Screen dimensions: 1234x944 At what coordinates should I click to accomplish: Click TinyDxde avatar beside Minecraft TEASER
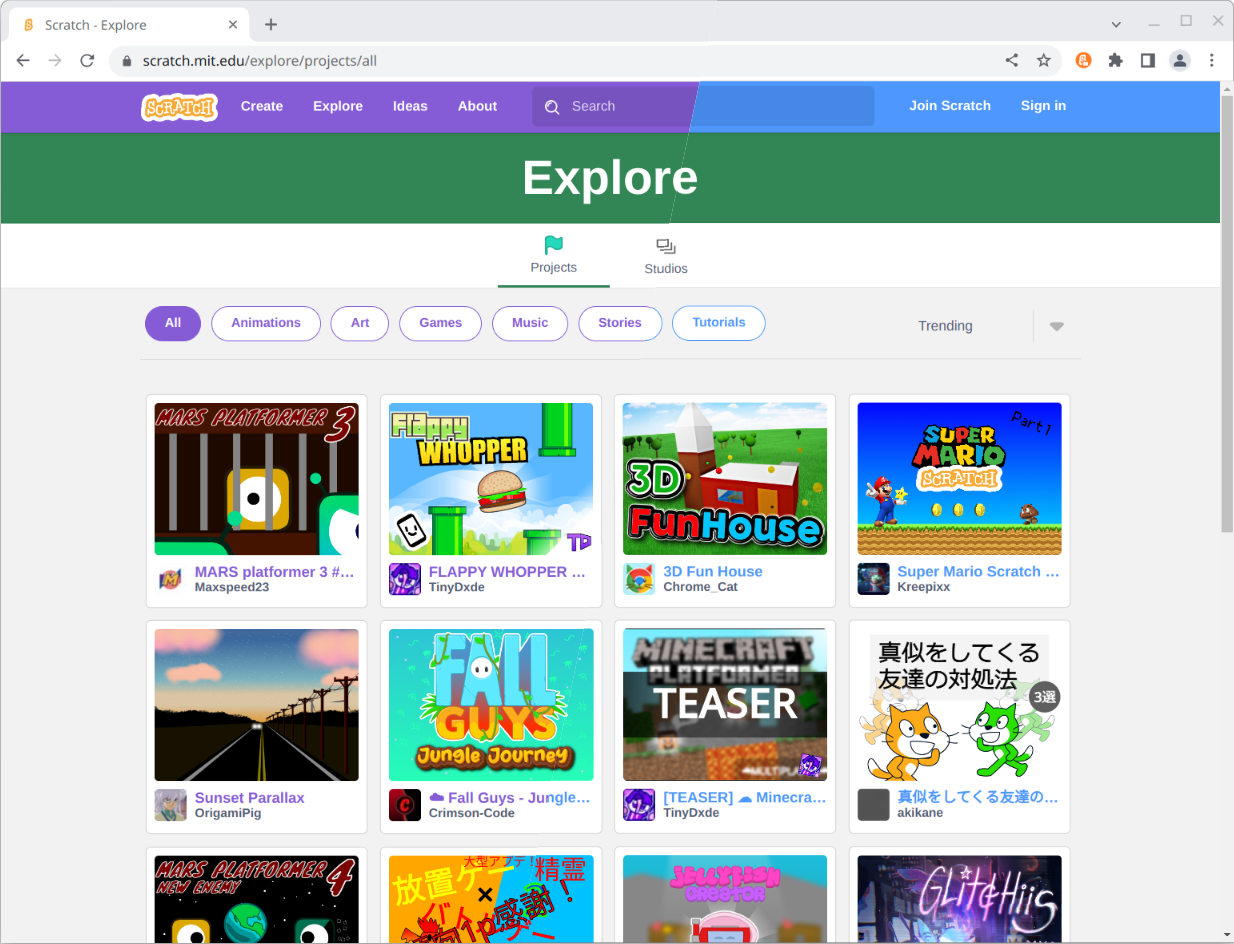639,805
